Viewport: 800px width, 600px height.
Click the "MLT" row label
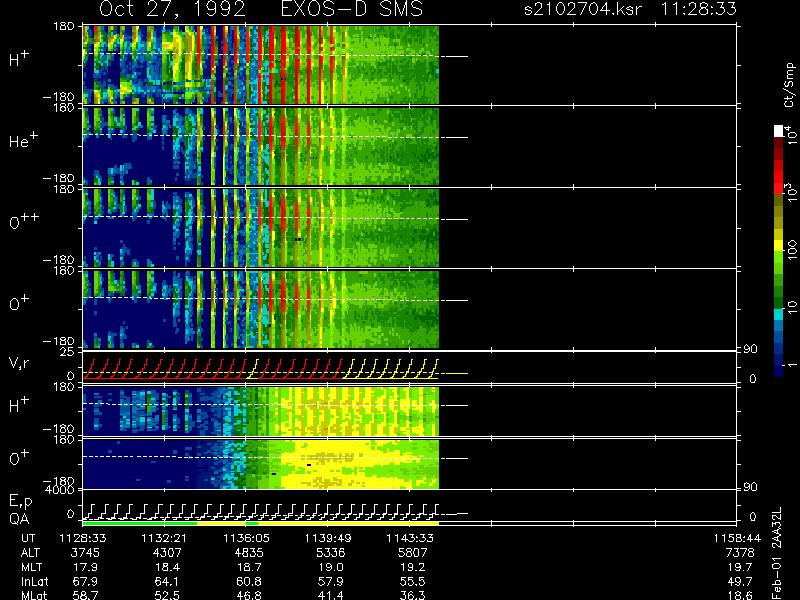coord(31,567)
